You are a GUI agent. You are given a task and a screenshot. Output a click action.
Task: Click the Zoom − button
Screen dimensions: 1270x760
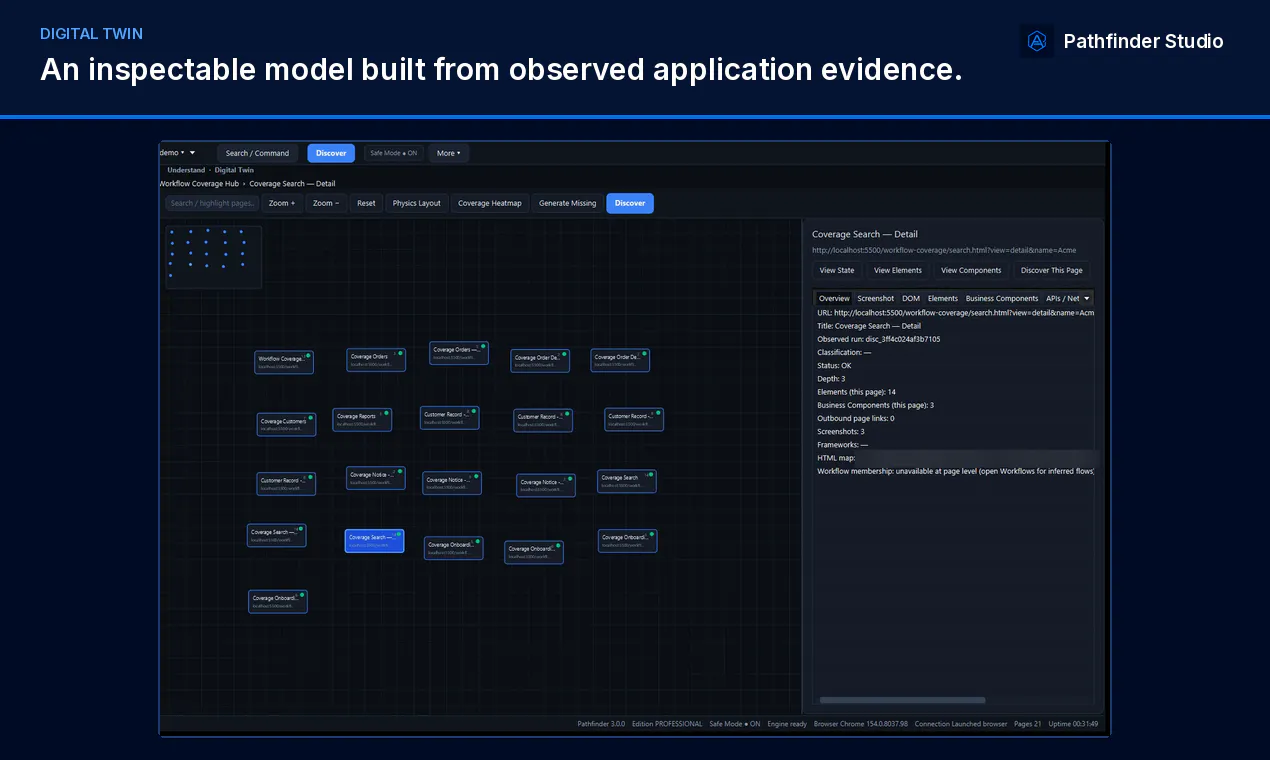tap(326, 203)
